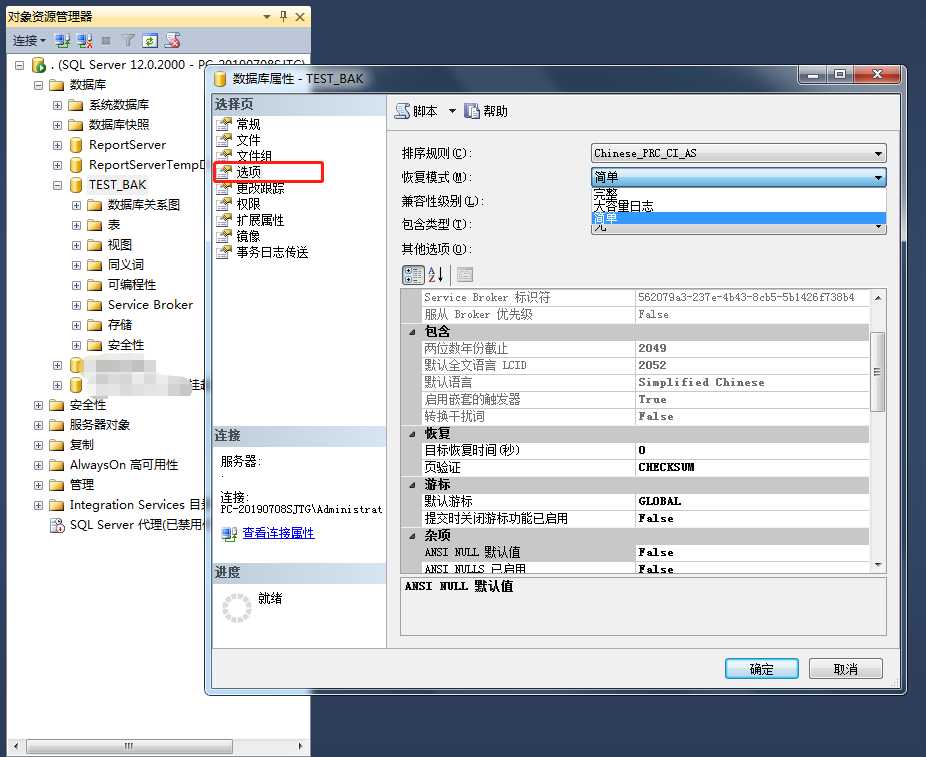Click the pin icon of Object Explorer panel
This screenshot has height=757, width=926.
click(x=283, y=17)
